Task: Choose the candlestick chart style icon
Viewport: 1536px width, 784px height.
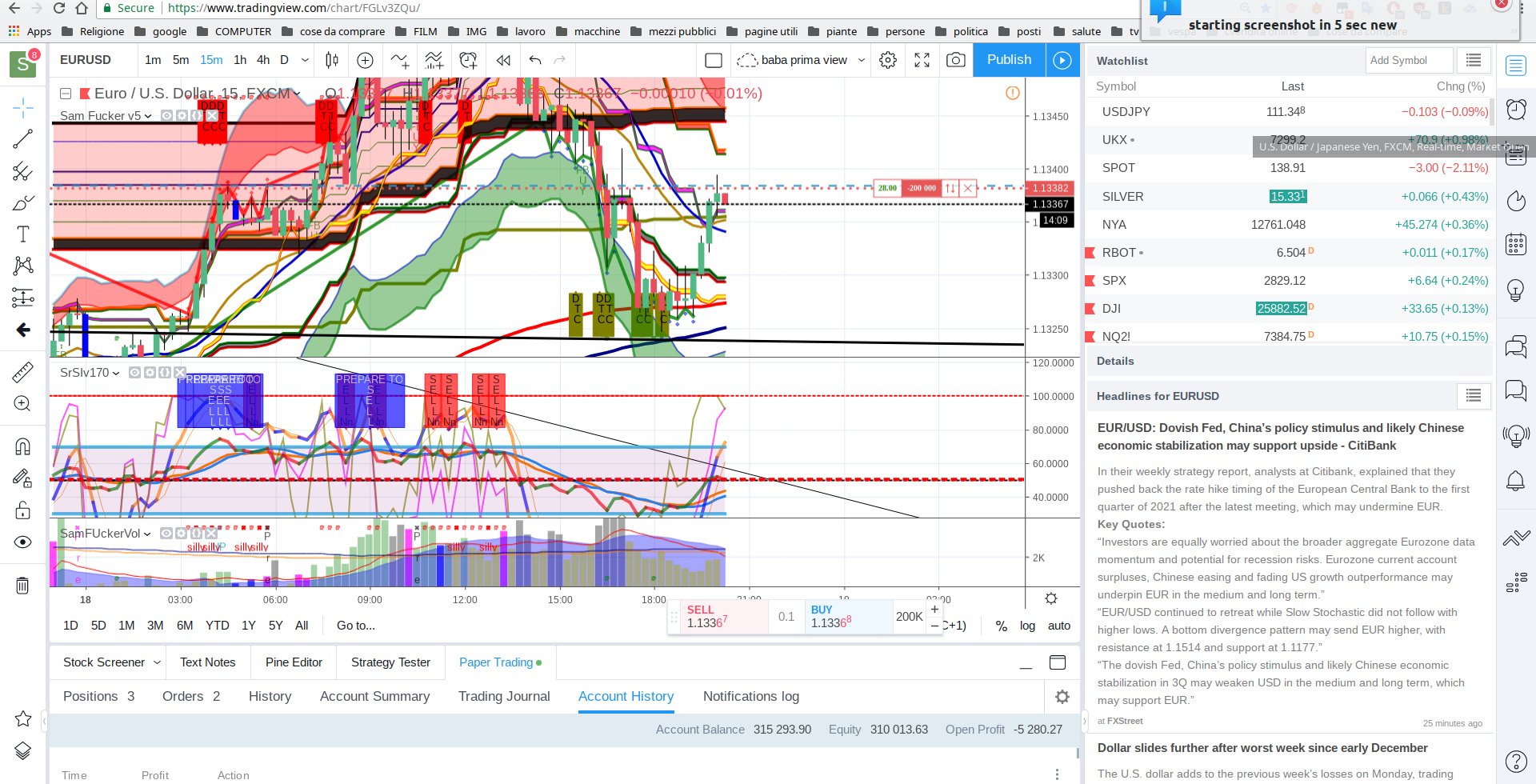Action: (x=332, y=60)
